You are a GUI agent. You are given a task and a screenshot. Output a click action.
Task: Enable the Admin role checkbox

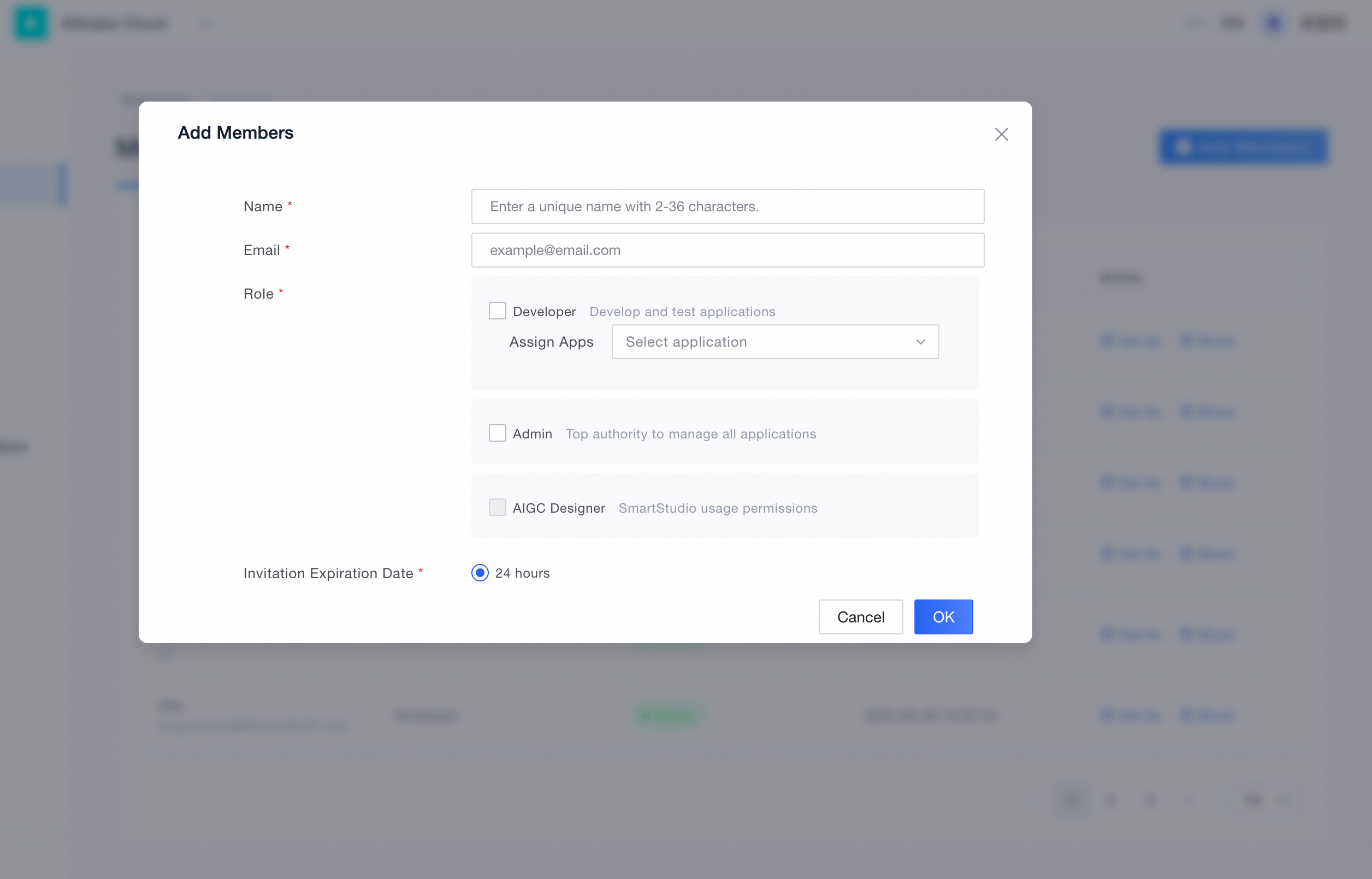point(496,433)
